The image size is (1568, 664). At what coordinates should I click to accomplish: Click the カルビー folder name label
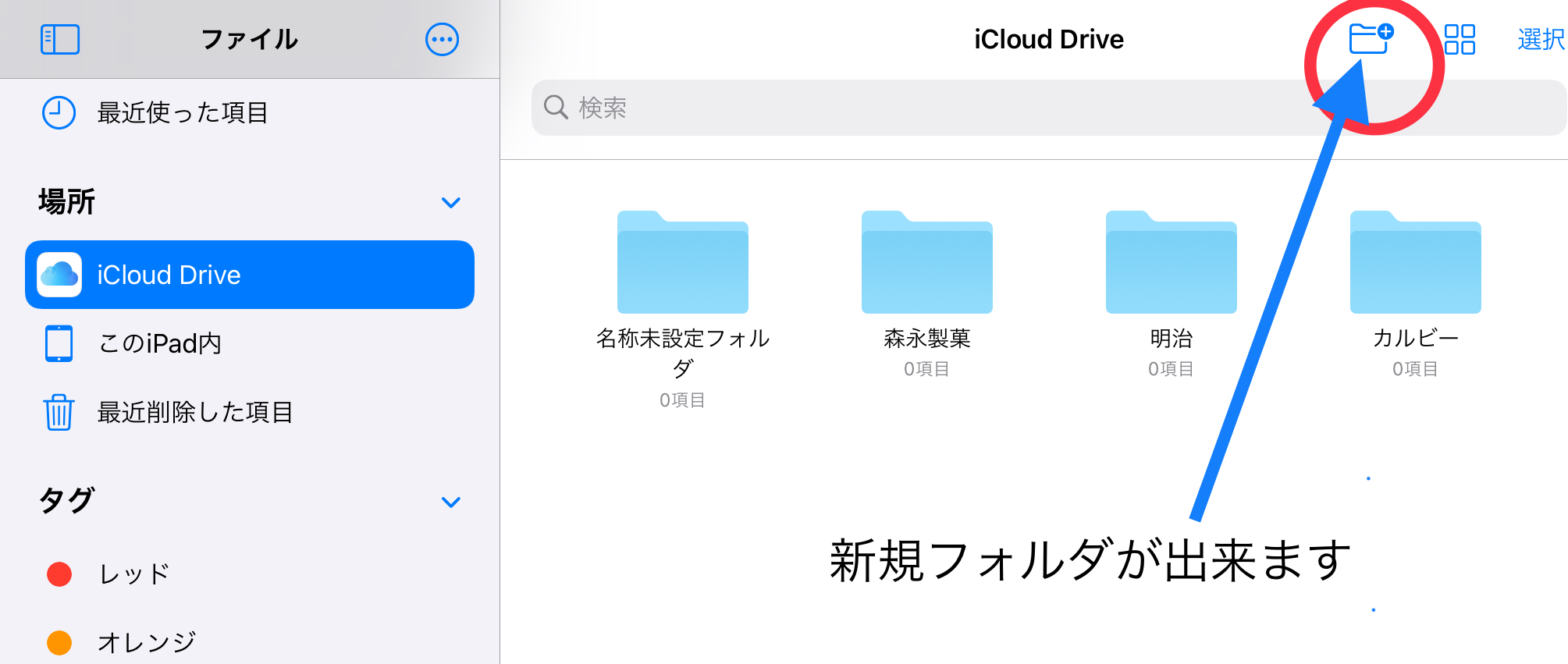click(1416, 339)
